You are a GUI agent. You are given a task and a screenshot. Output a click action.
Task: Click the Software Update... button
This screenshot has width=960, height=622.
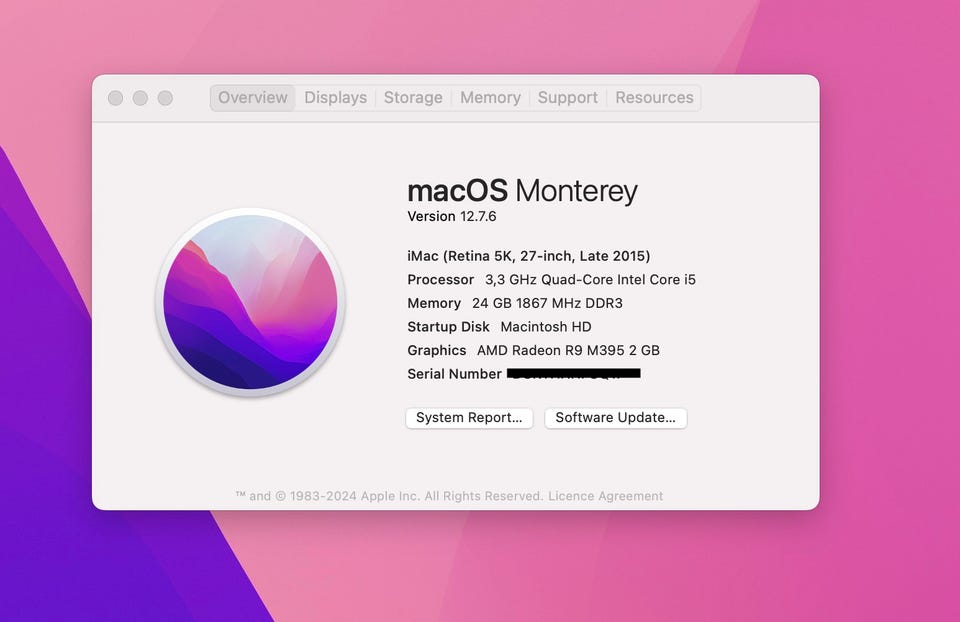point(615,418)
